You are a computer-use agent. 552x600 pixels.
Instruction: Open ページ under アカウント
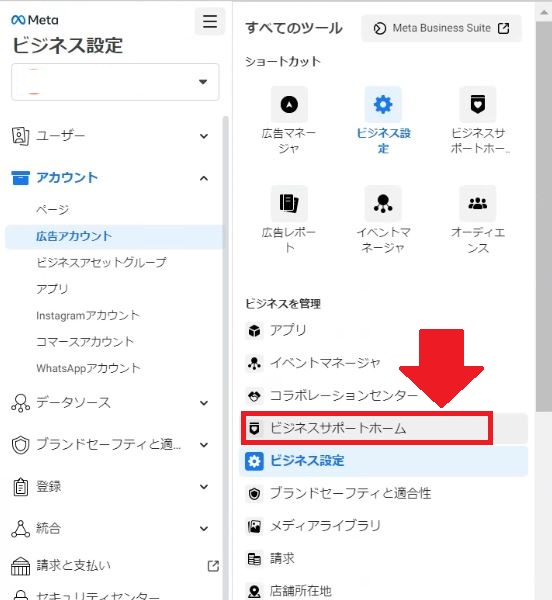pyautogui.click(x=52, y=209)
